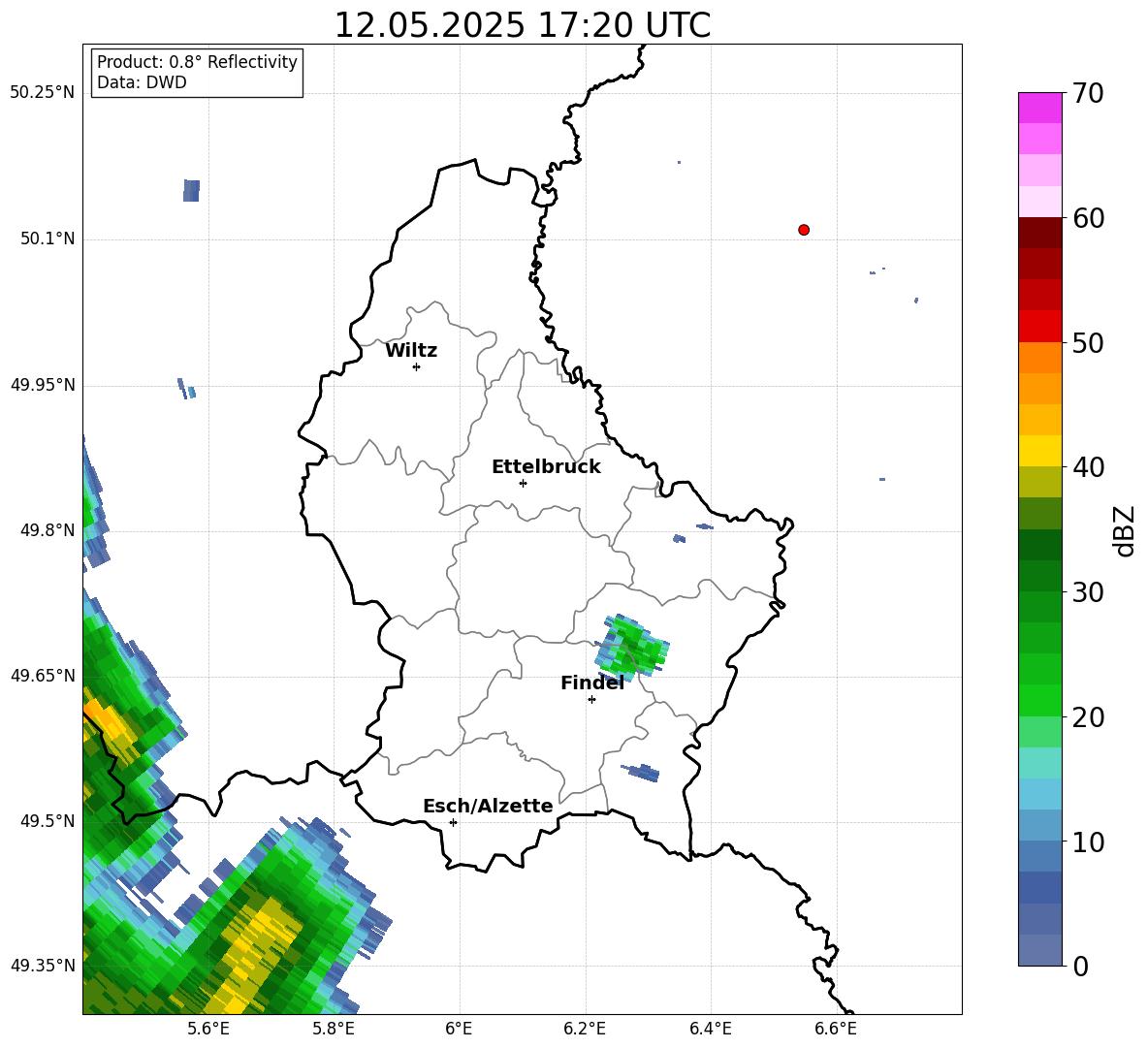Click the magenta top colorbar segment
This screenshot has height=1048, width=1148.
tap(1039, 108)
